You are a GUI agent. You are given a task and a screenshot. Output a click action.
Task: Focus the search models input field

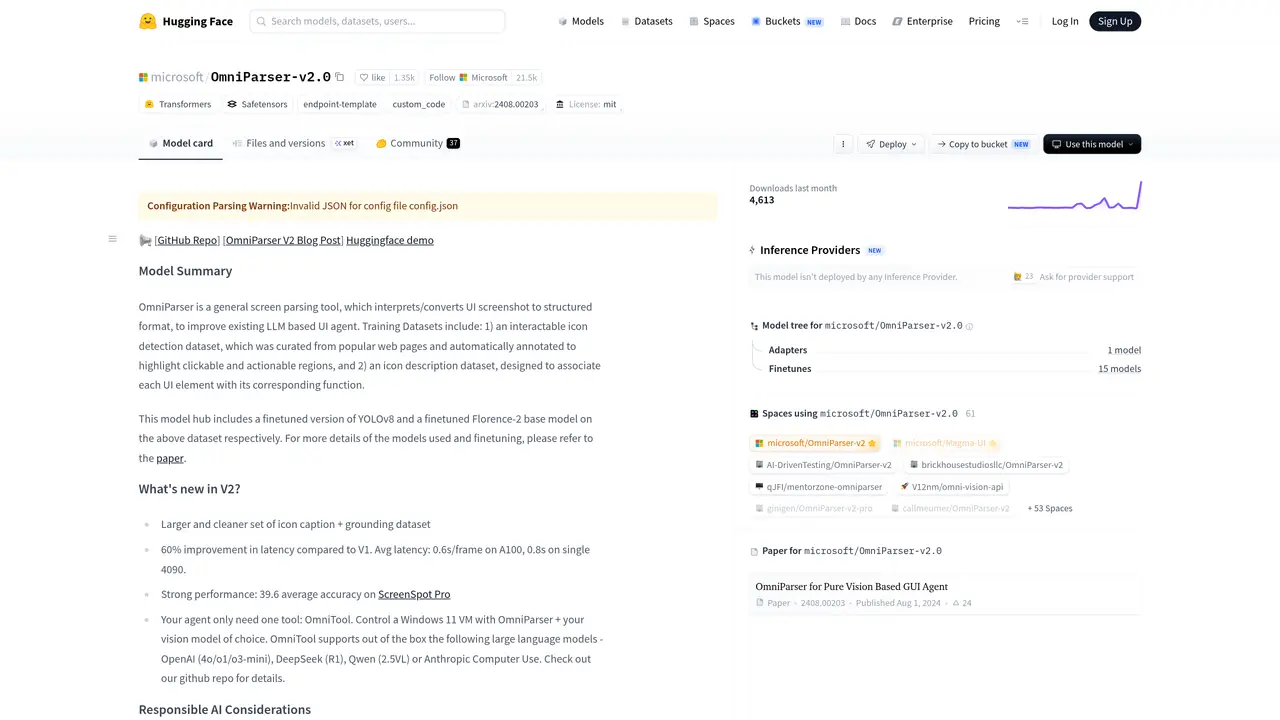pos(377,21)
